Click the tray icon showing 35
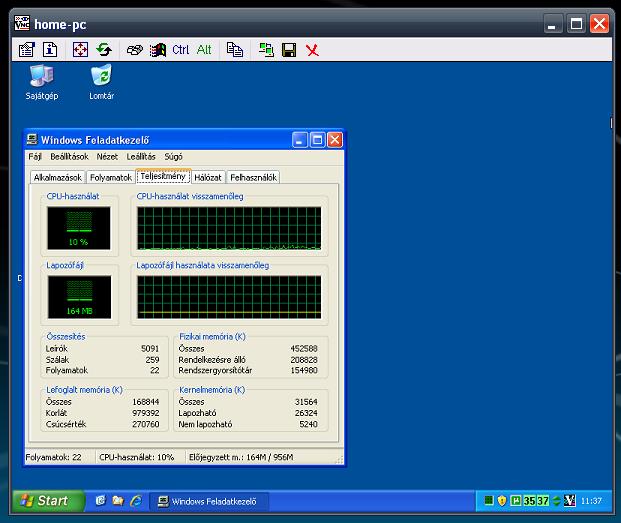This screenshot has width=621, height=523. click(530, 501)
